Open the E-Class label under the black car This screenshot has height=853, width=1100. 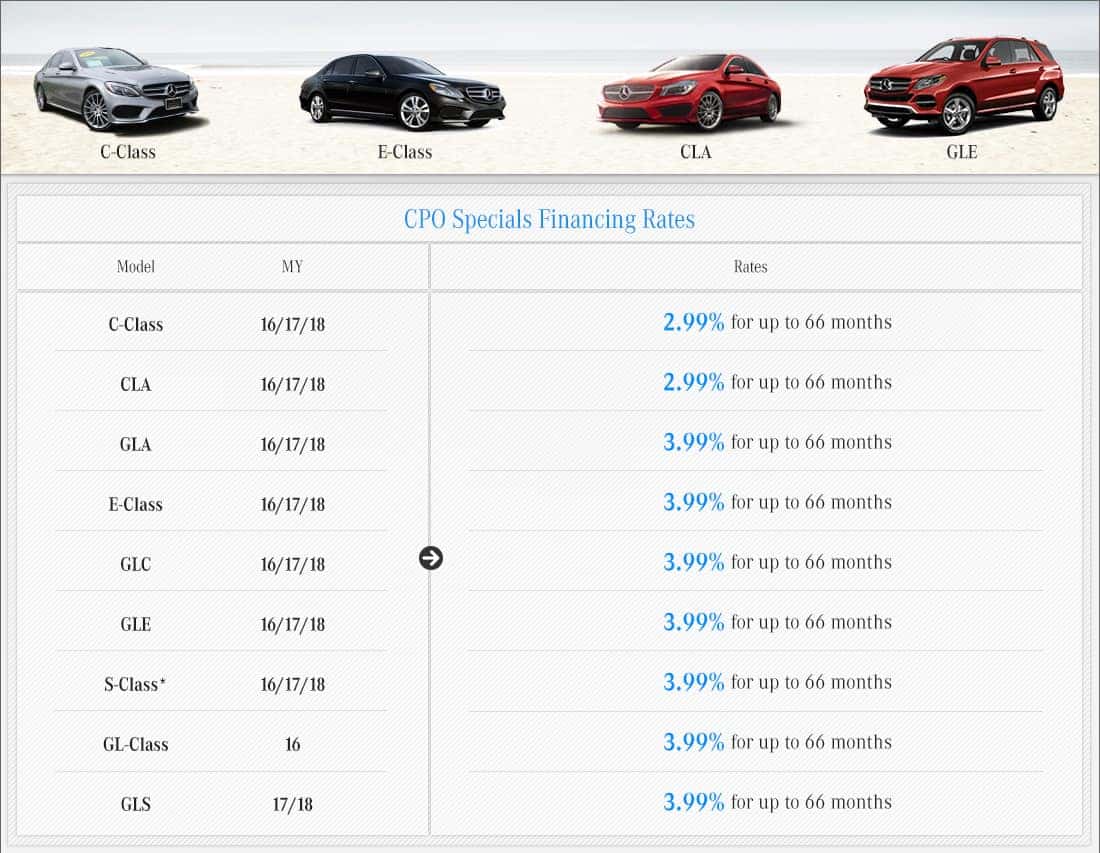coord(405,152)
